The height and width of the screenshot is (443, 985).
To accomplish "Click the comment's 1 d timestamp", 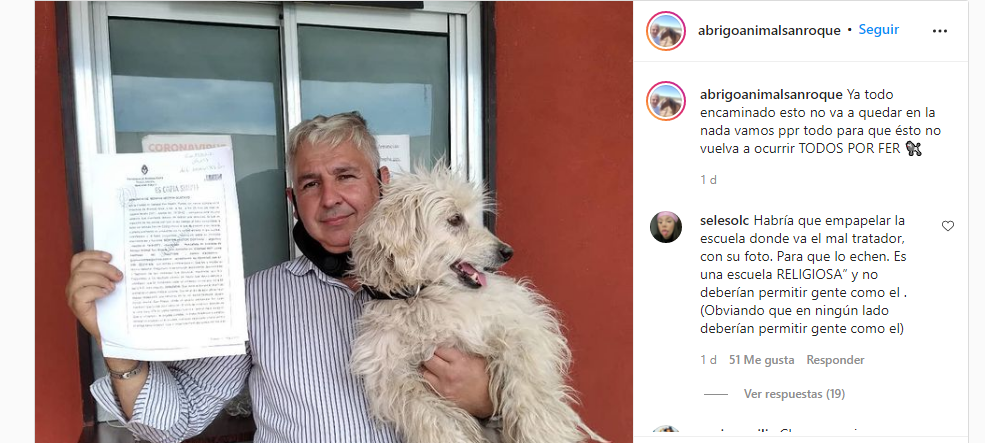I will pos(708,360).
